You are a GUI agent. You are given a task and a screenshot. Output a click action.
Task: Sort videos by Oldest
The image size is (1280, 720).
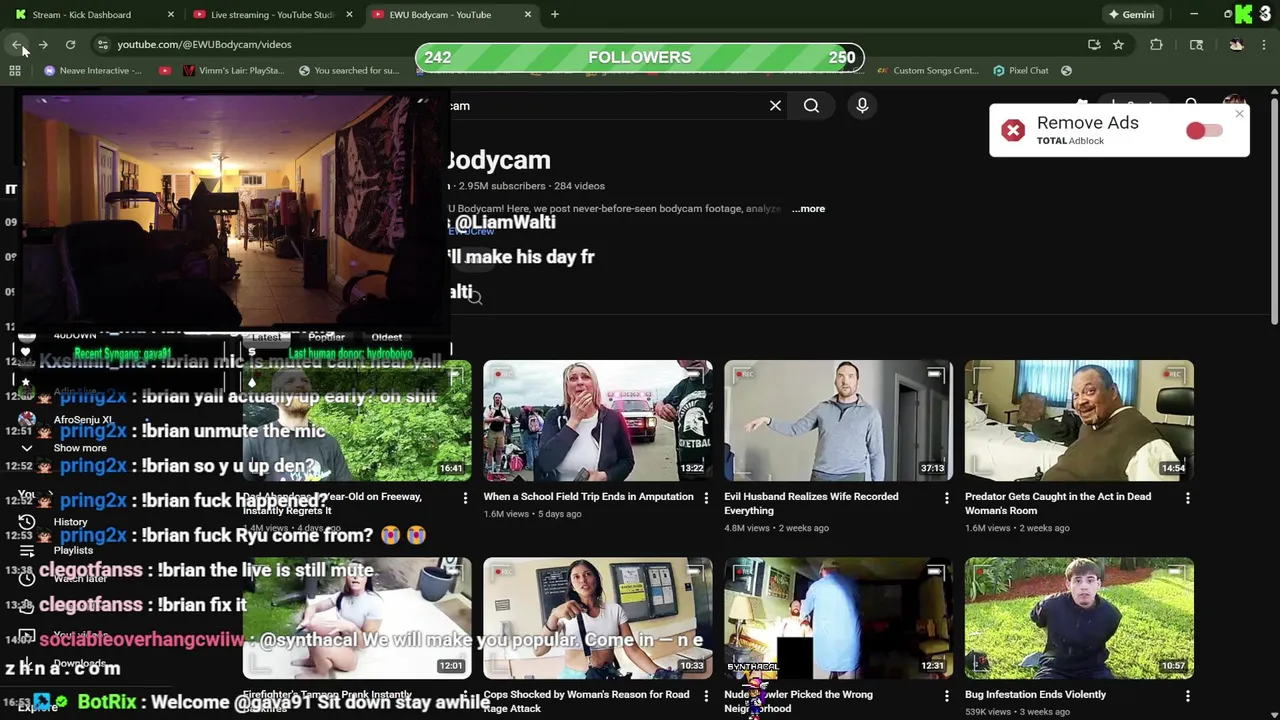387,337
